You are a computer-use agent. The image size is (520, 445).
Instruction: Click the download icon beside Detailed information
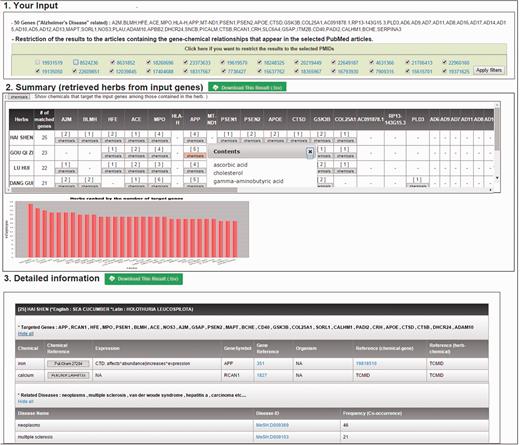[x=112, y=278]
